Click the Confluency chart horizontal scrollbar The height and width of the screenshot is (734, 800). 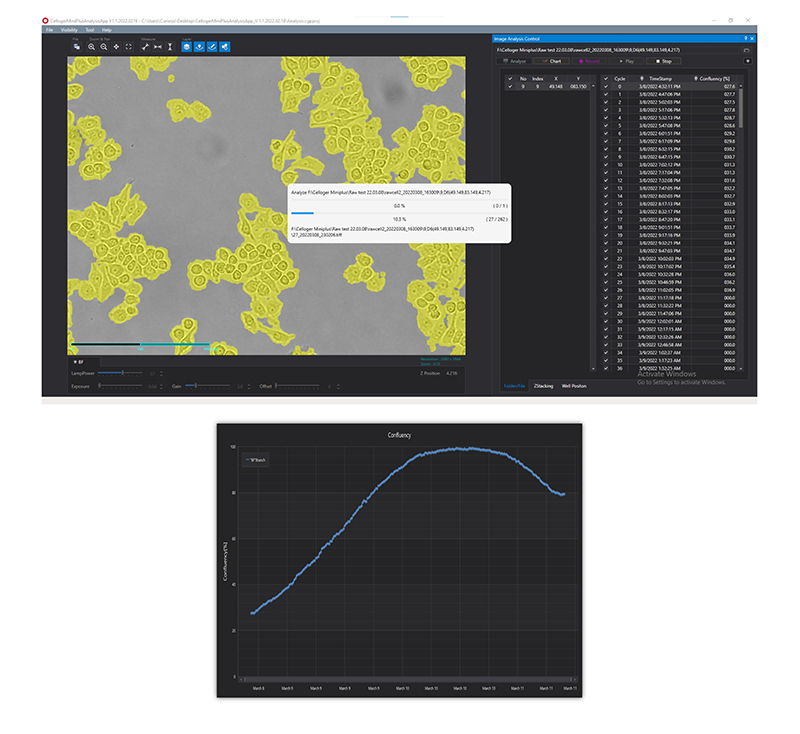(x=407, y=679)
